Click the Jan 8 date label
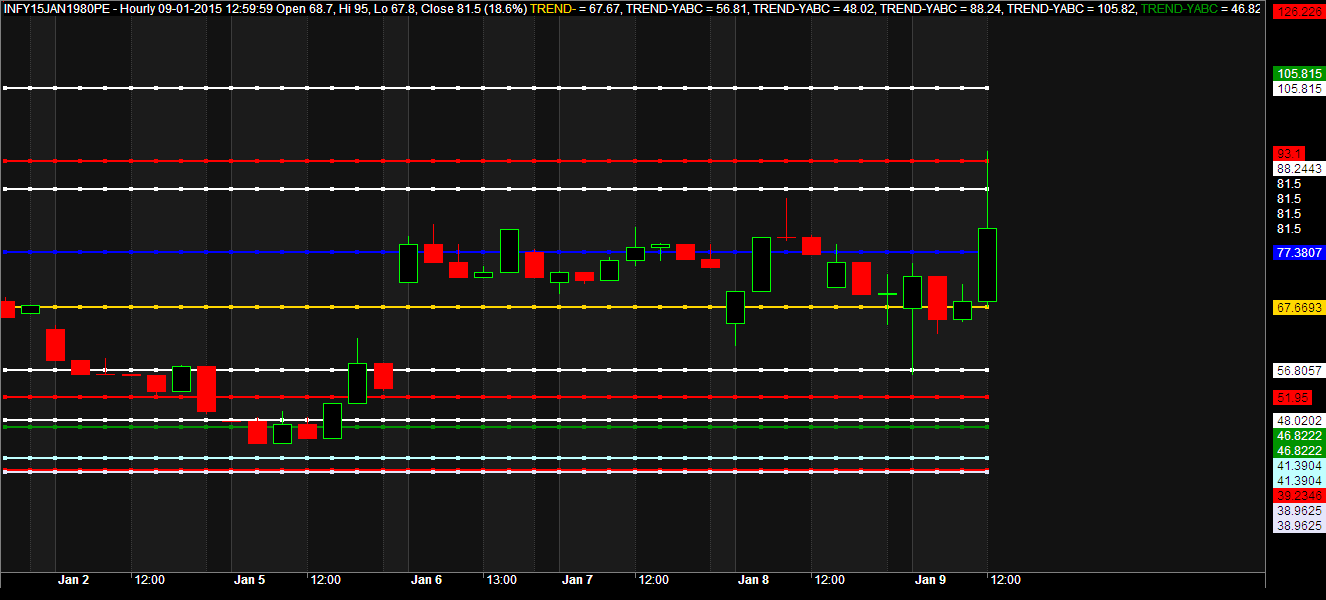The height and width of the screenshot is (600, 1326). [753, 580]
